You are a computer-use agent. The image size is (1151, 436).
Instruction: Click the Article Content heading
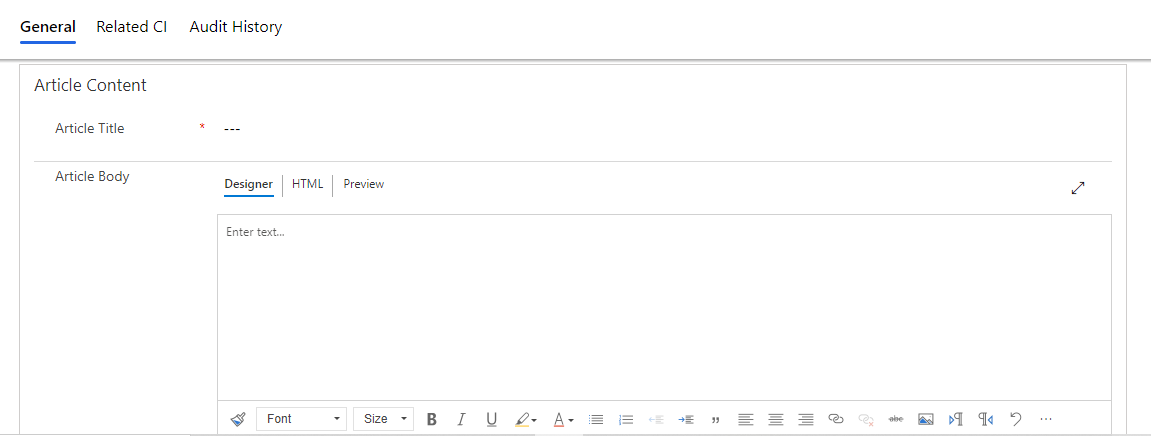(90, 85)
